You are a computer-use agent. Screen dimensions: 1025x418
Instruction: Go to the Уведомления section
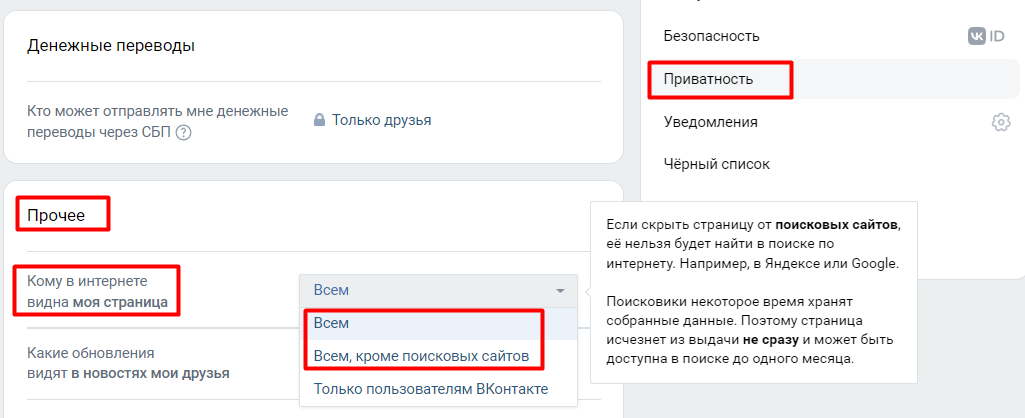[710, 122]
